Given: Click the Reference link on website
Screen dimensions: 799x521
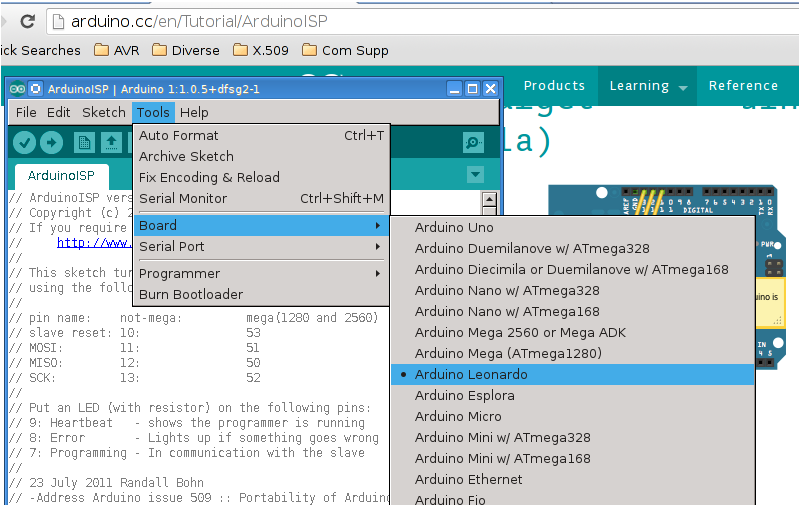Looking at the screenshot, I should point(743,86).
